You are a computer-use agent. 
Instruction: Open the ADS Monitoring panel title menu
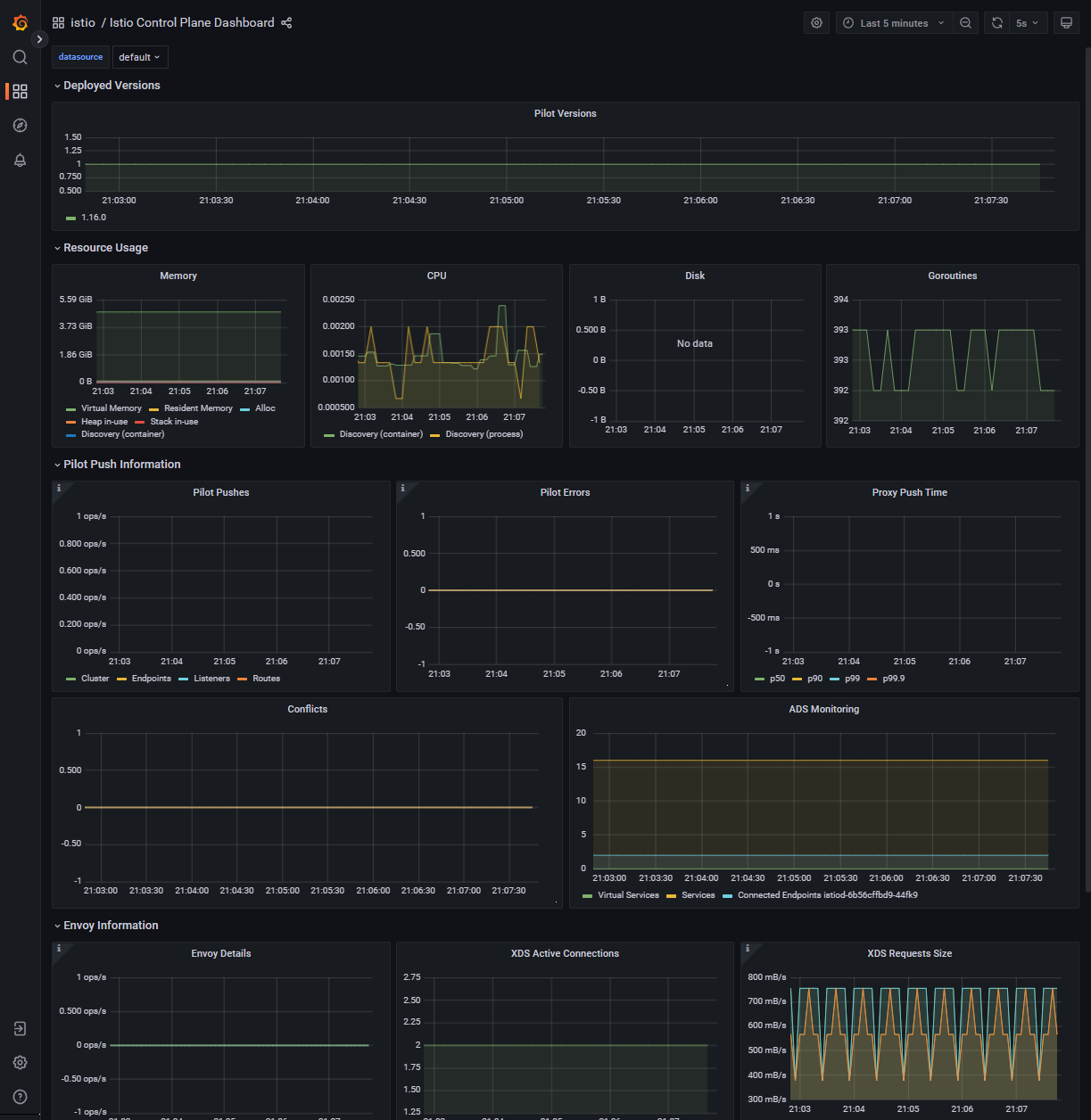click(824, 709)
